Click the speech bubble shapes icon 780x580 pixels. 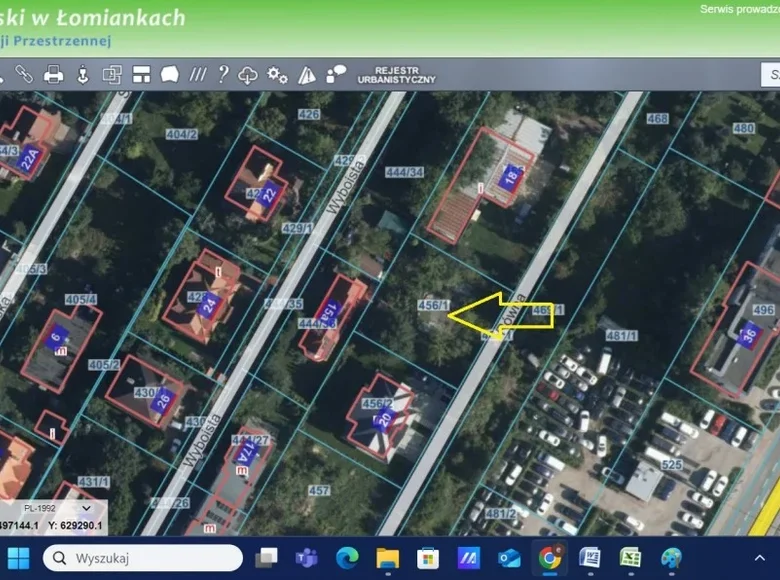click(x=336, y=74)
